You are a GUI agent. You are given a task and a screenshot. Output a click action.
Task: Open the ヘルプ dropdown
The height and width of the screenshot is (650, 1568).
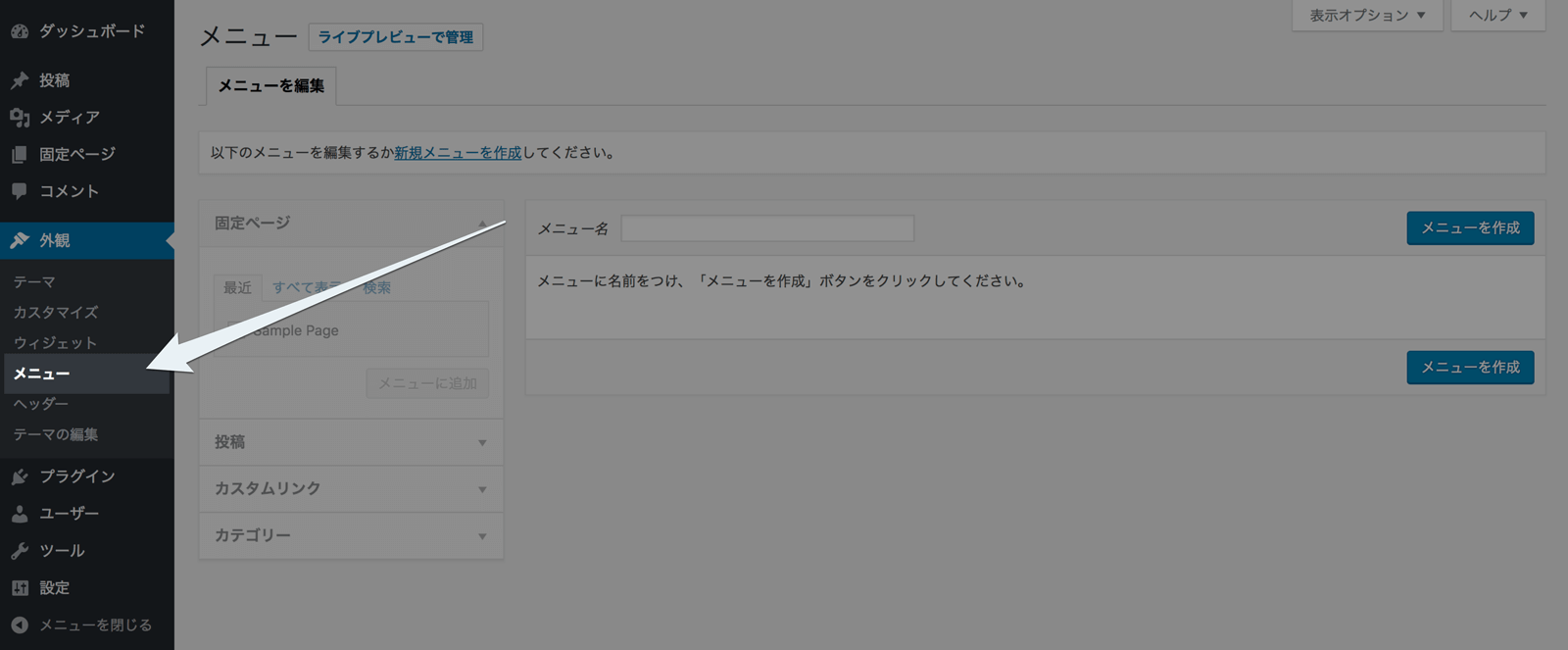click(1498, 16)
